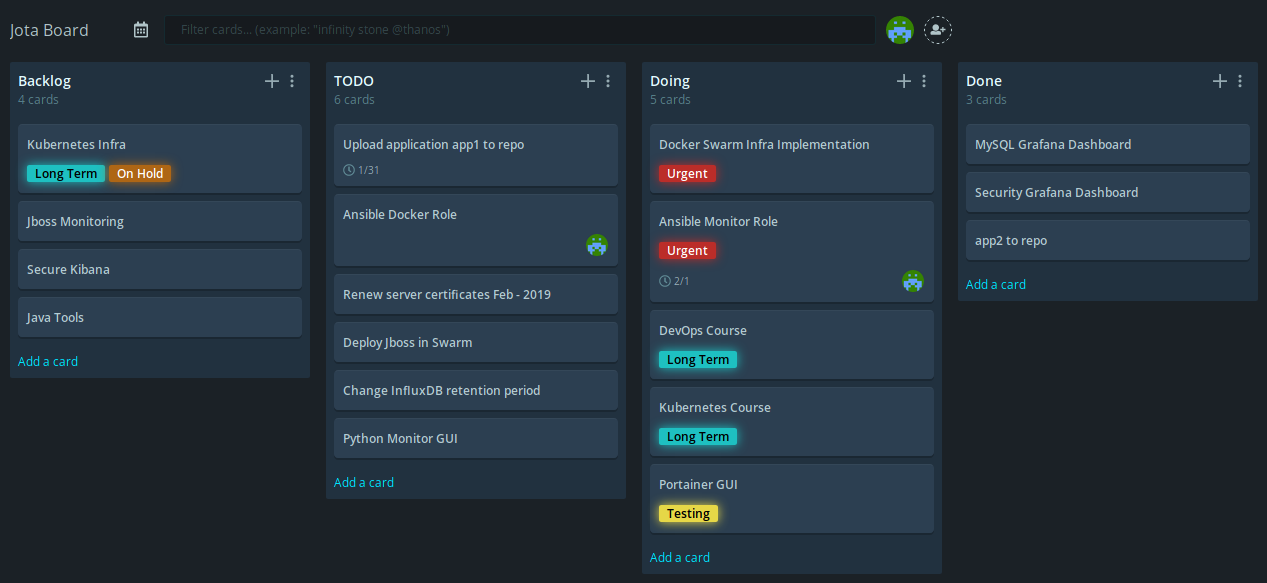Click the Jota Board title
Screen dimensions: 1267x583
pos(49,30)
